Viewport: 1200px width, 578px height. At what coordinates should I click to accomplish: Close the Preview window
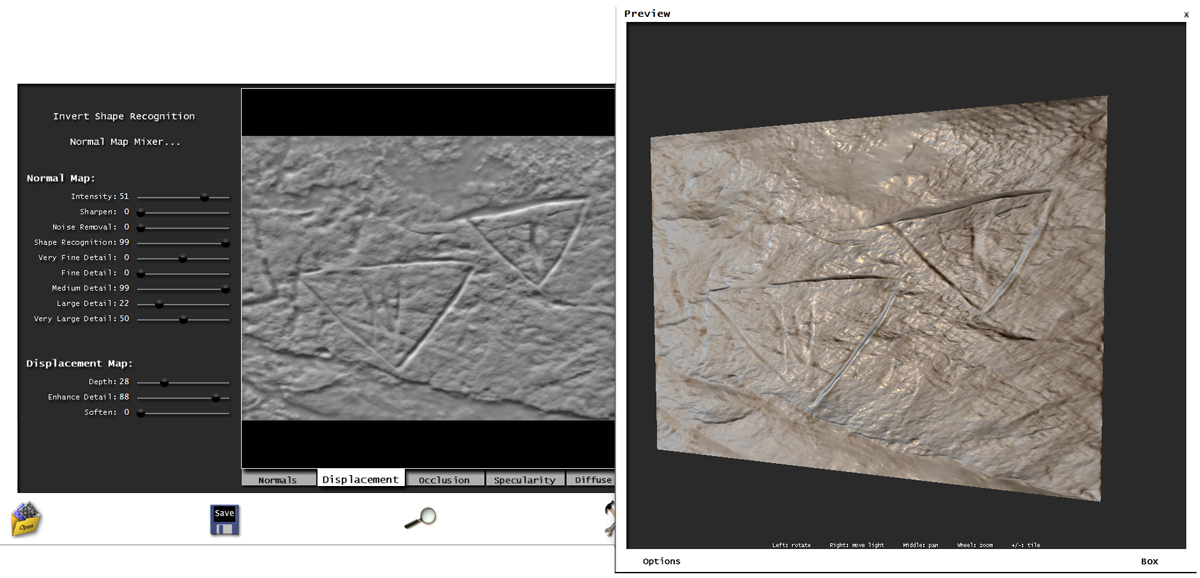point(1186,14)
